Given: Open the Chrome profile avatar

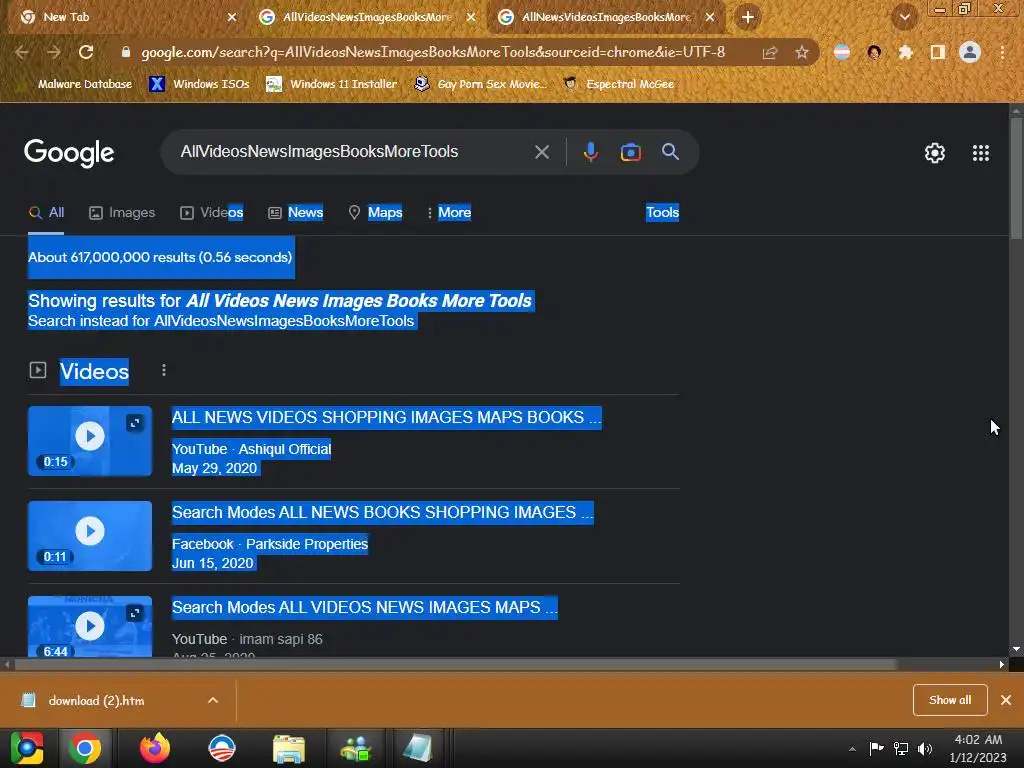Looking at the screenshot, I should tap(970, 52).
